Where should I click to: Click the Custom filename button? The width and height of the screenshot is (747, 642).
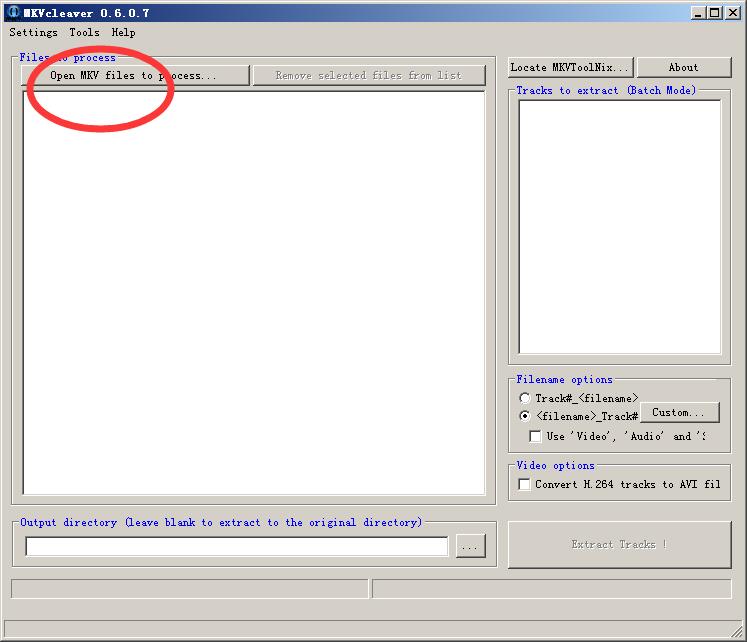679,412
